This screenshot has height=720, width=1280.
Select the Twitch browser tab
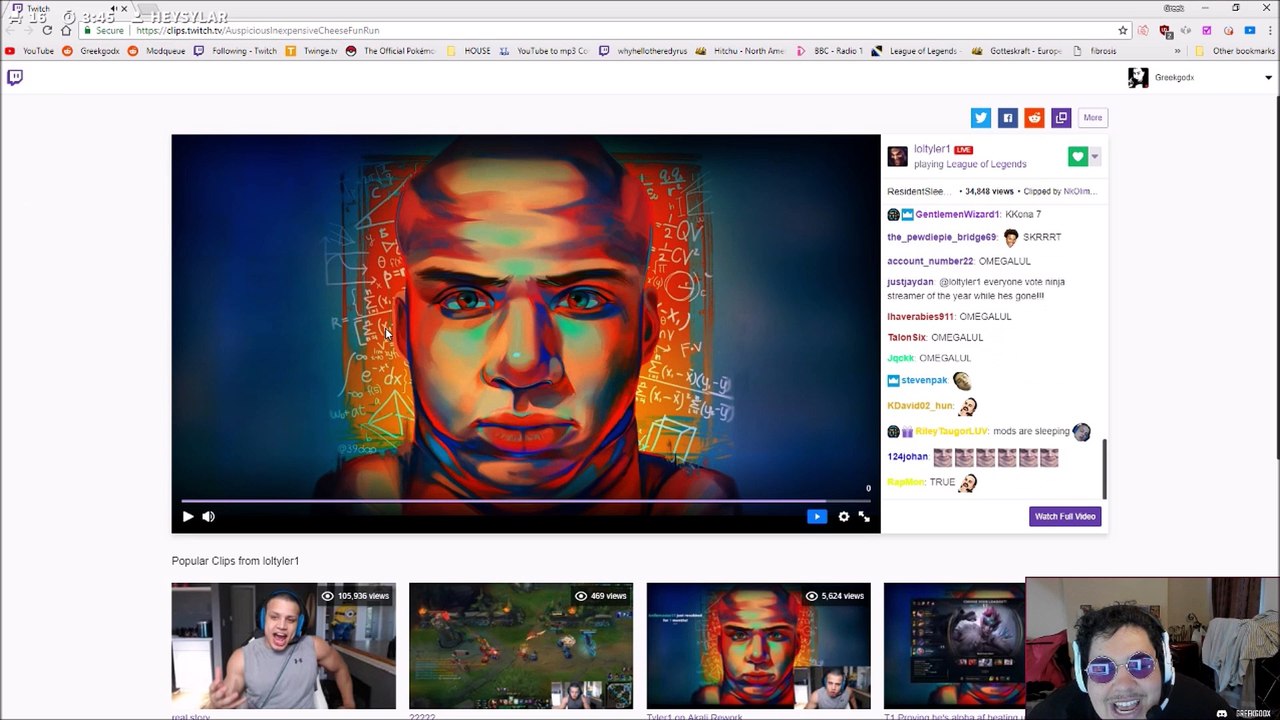[x=68, y=9]
